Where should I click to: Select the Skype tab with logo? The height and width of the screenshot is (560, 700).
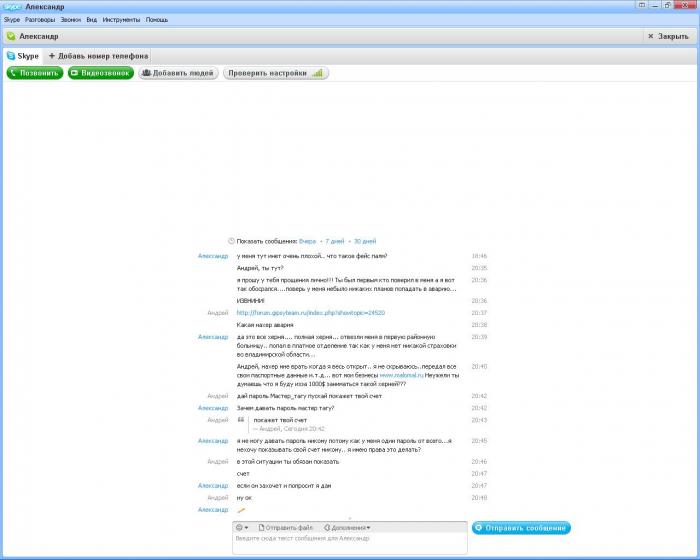pos(23,56)
